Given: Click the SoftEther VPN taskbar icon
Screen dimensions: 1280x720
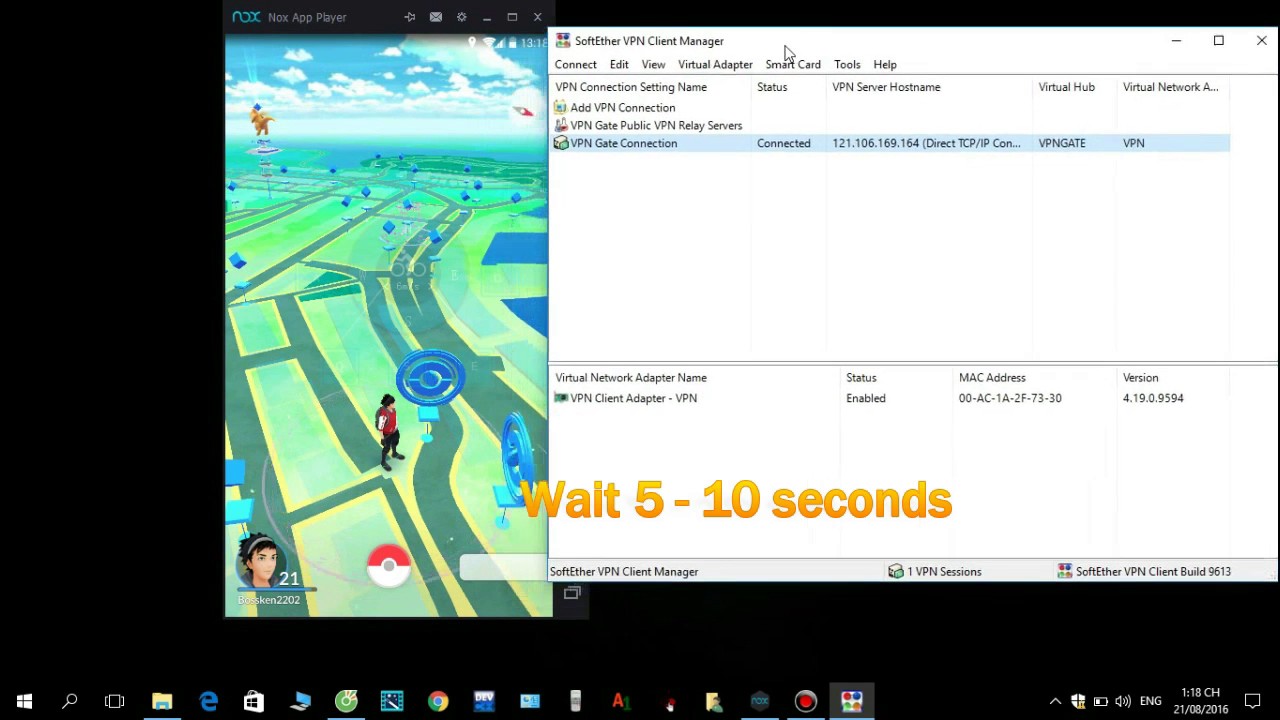Looking at the screenshot, I should point(852,701).
